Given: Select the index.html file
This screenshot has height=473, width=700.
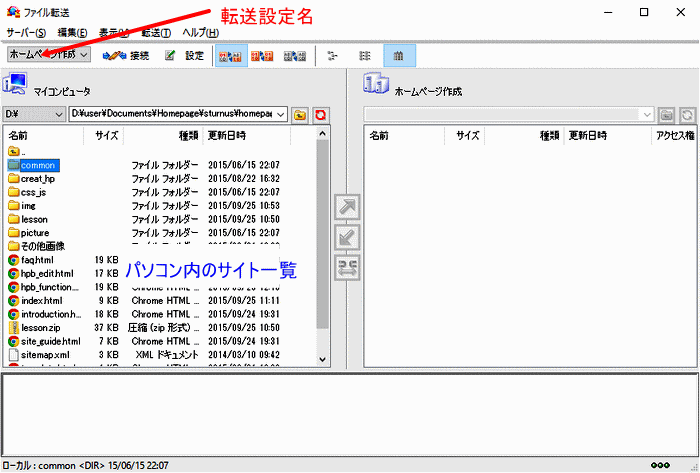Looking at the screenshot, I should click(x=41, y=300).
